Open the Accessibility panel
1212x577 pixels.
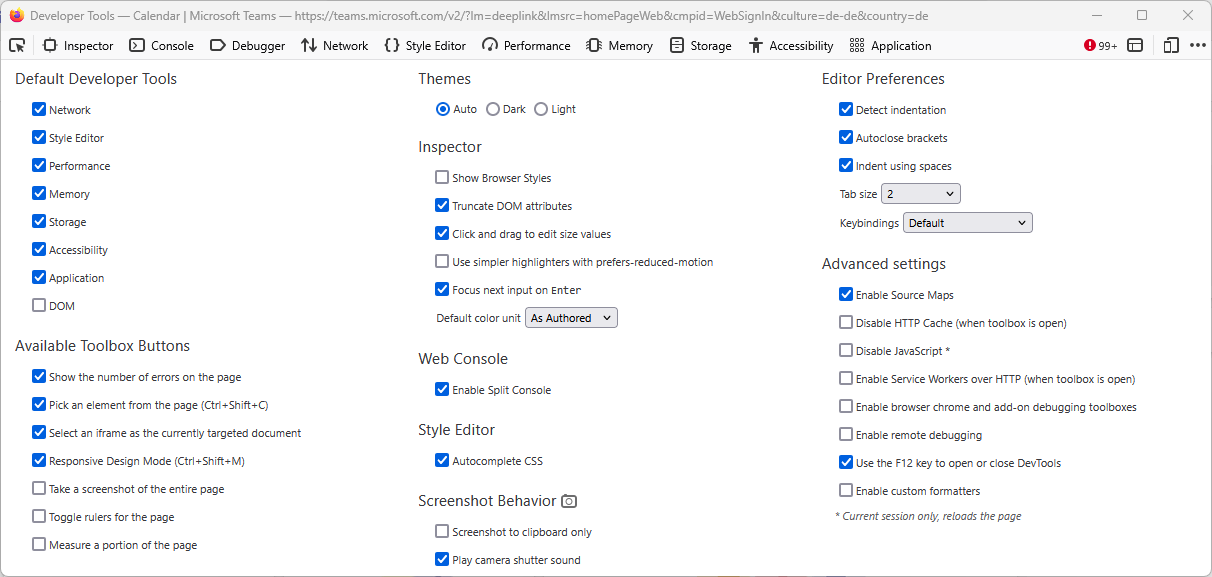[x=790, y=45]
